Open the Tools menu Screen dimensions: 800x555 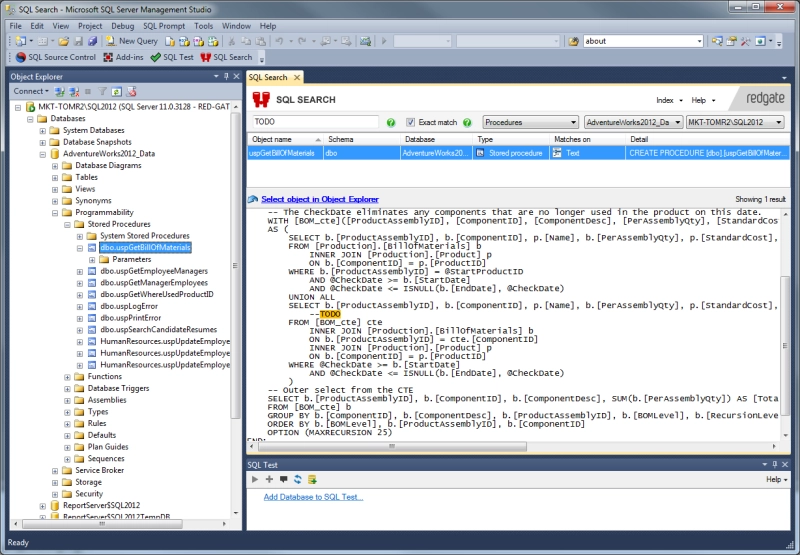[x=203, y=26]
